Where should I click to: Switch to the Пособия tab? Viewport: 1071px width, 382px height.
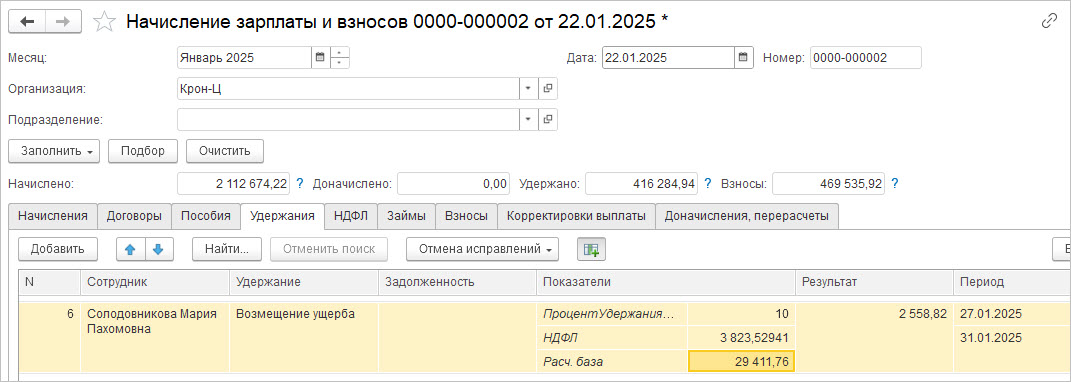(206, 216)
